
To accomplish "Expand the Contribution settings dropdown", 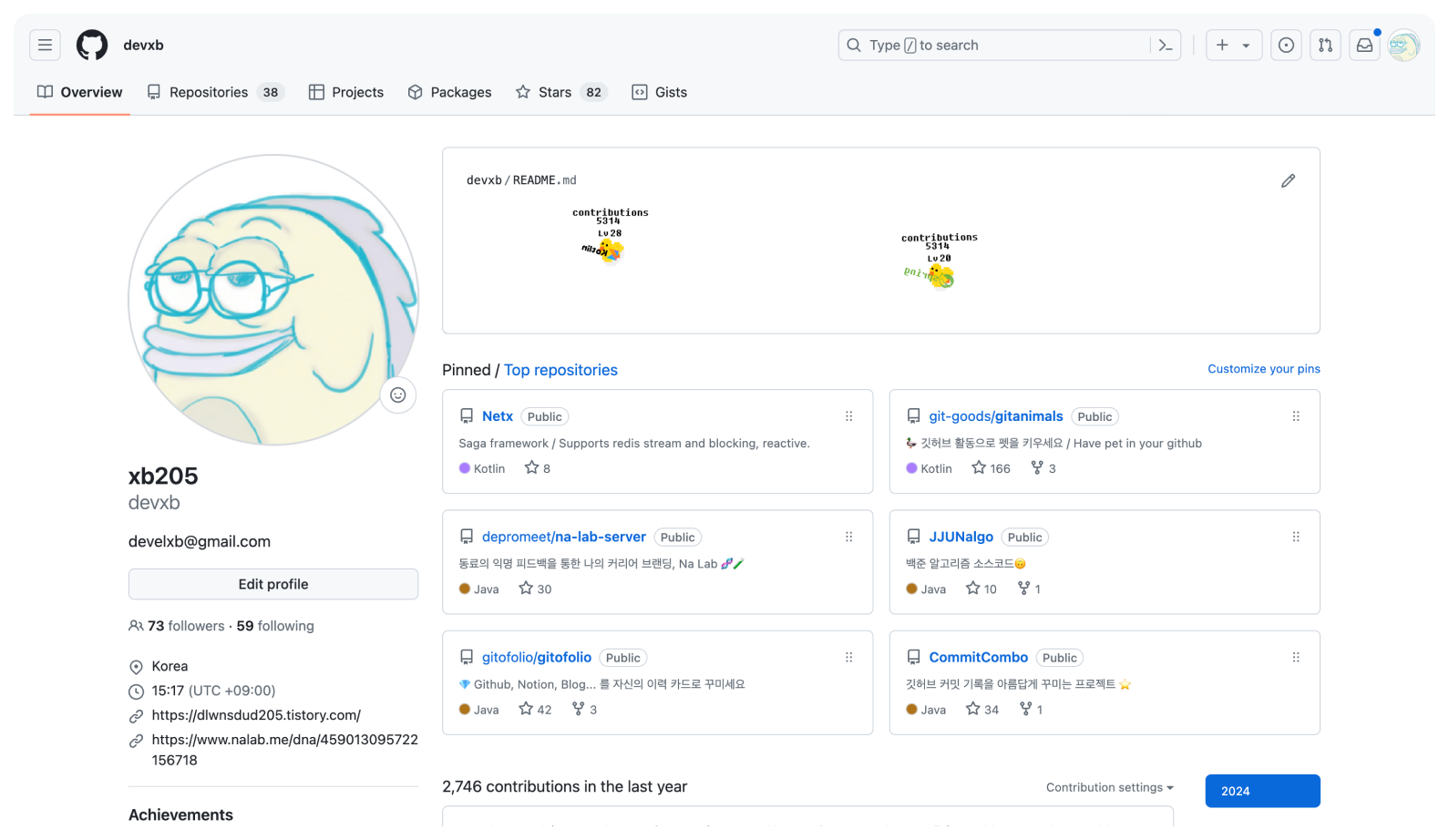I will pos(1109,787).
